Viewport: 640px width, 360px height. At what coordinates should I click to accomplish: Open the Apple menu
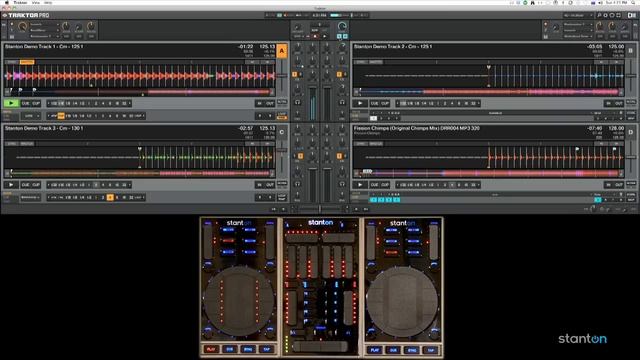tap(7, 2)
